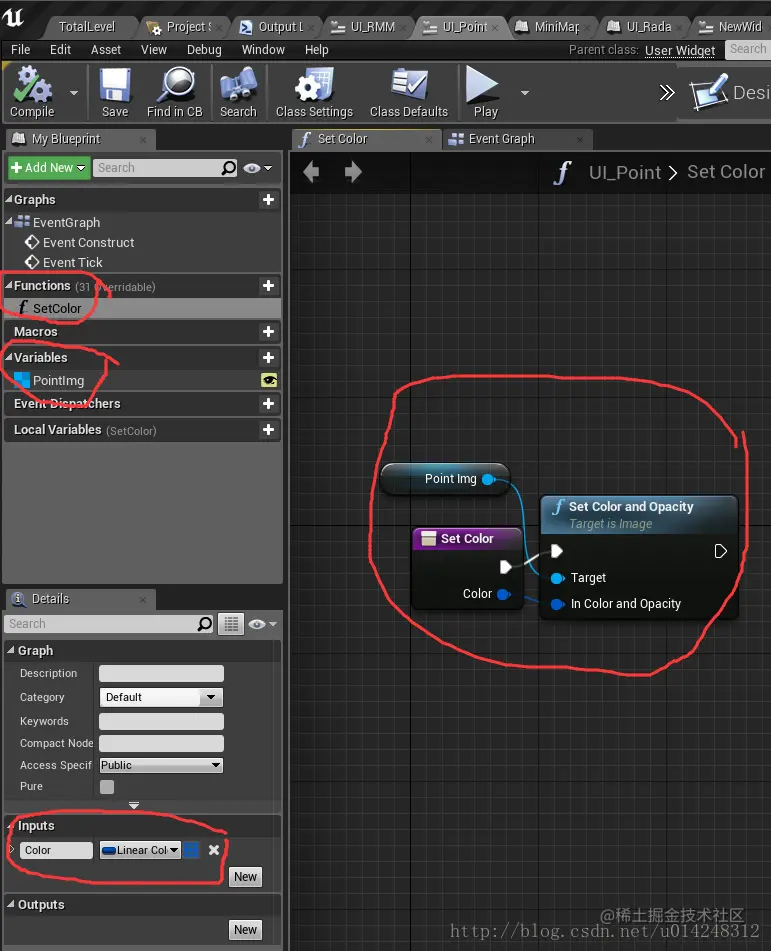Click the Search binoculars toolbar icon

pos(238,92)
